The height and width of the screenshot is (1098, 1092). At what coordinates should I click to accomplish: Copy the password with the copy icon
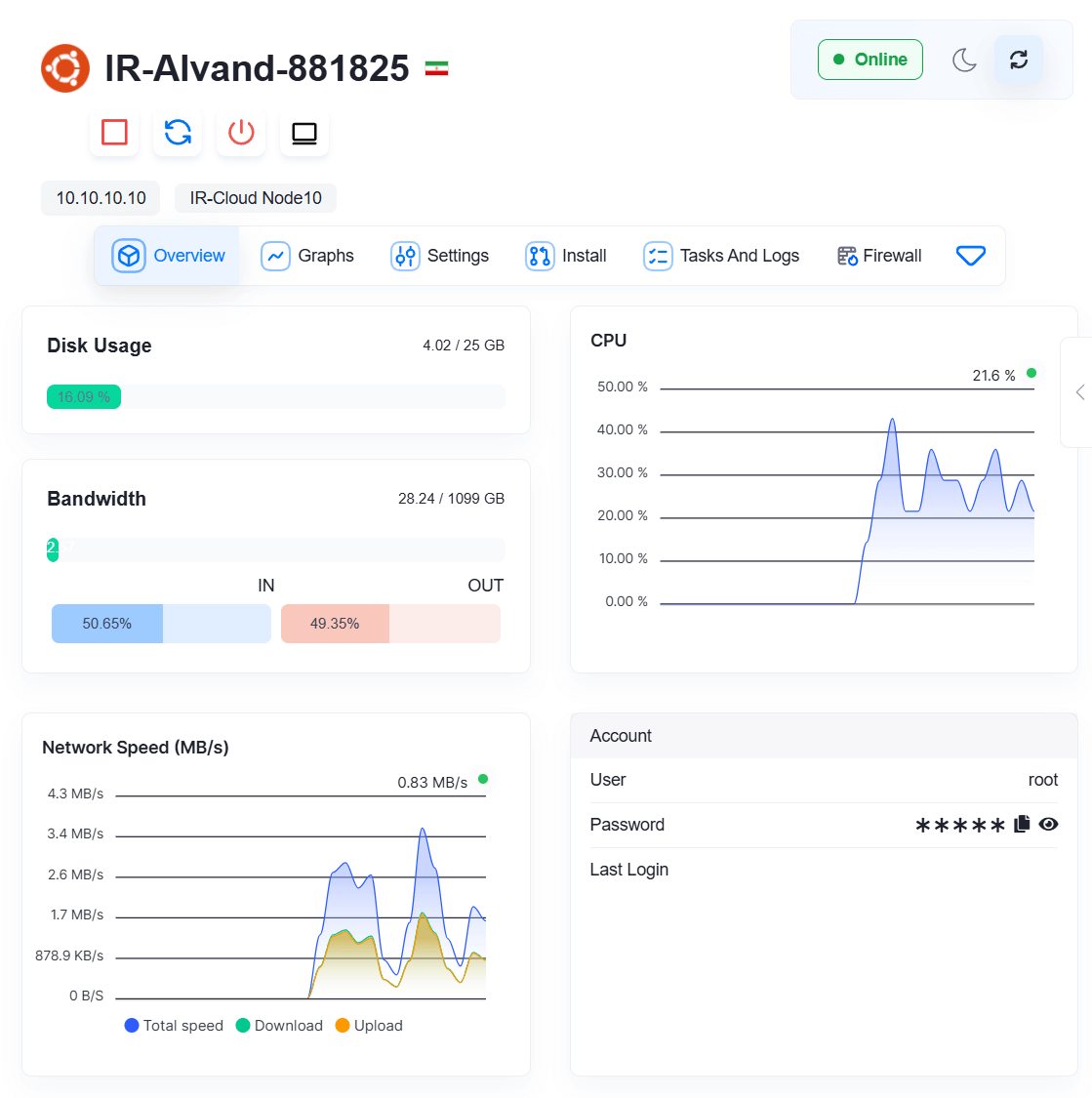pos(1022,824)
